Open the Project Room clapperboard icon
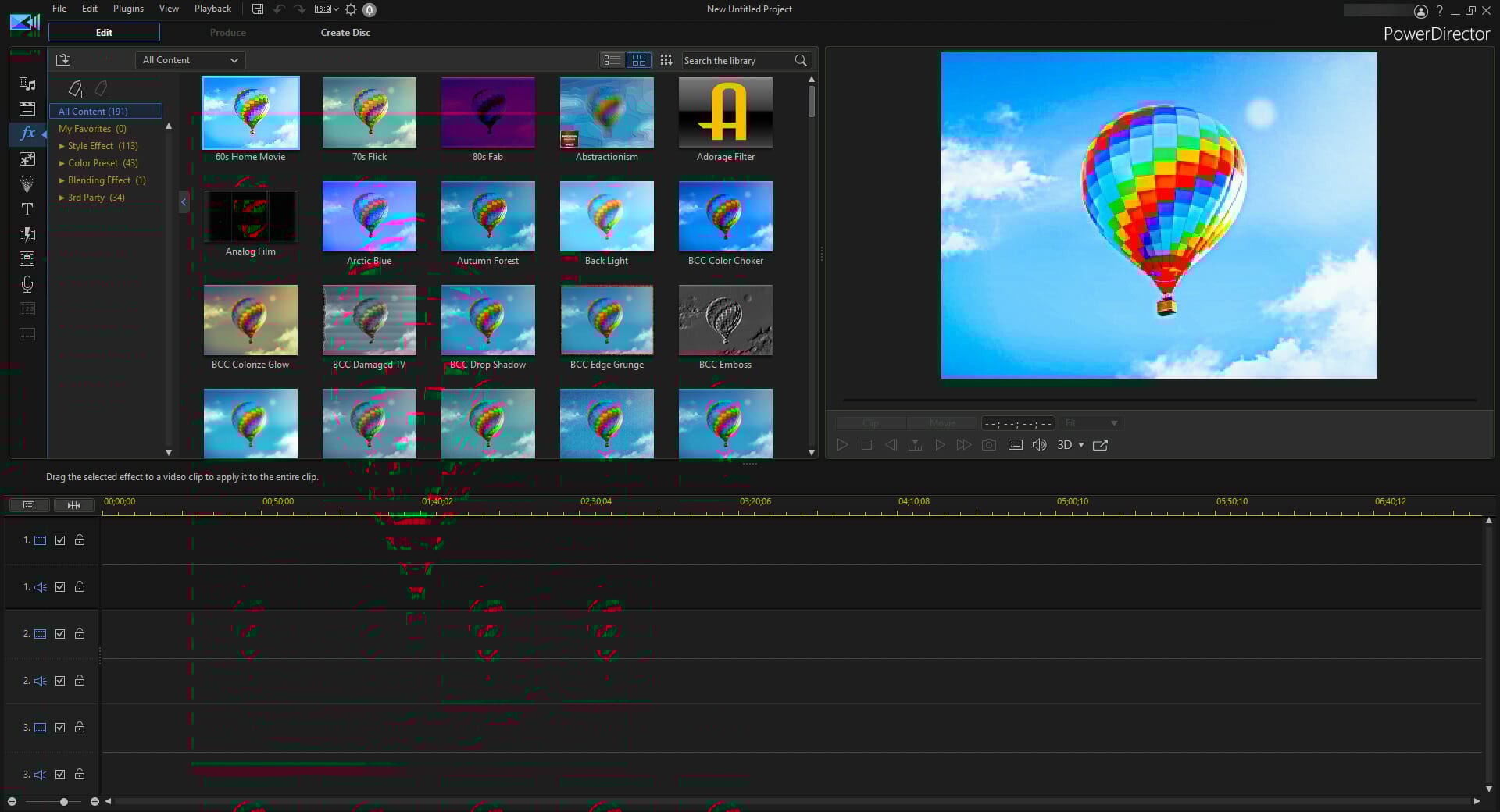 pos(27,109)
